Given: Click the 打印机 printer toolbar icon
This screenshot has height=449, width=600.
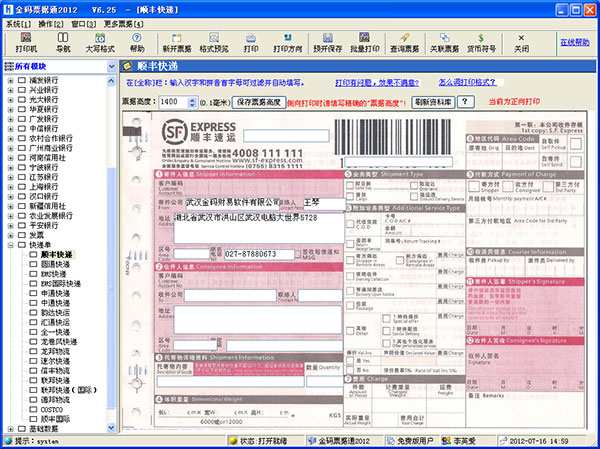Looking at the screenshot, I should coord(26,38).
